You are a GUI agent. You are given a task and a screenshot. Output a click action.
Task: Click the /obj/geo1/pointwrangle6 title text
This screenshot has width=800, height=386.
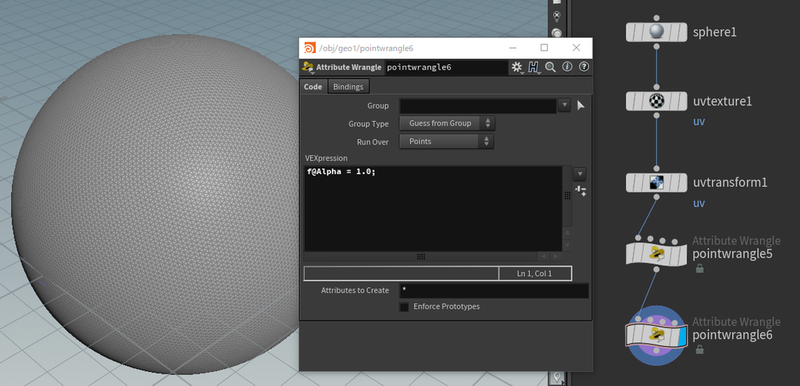(366, 48)
